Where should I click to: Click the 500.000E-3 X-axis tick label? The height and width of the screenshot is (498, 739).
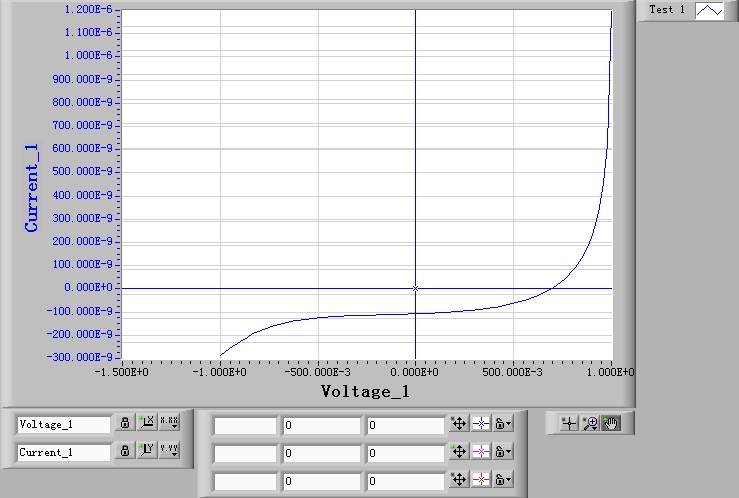512,372
